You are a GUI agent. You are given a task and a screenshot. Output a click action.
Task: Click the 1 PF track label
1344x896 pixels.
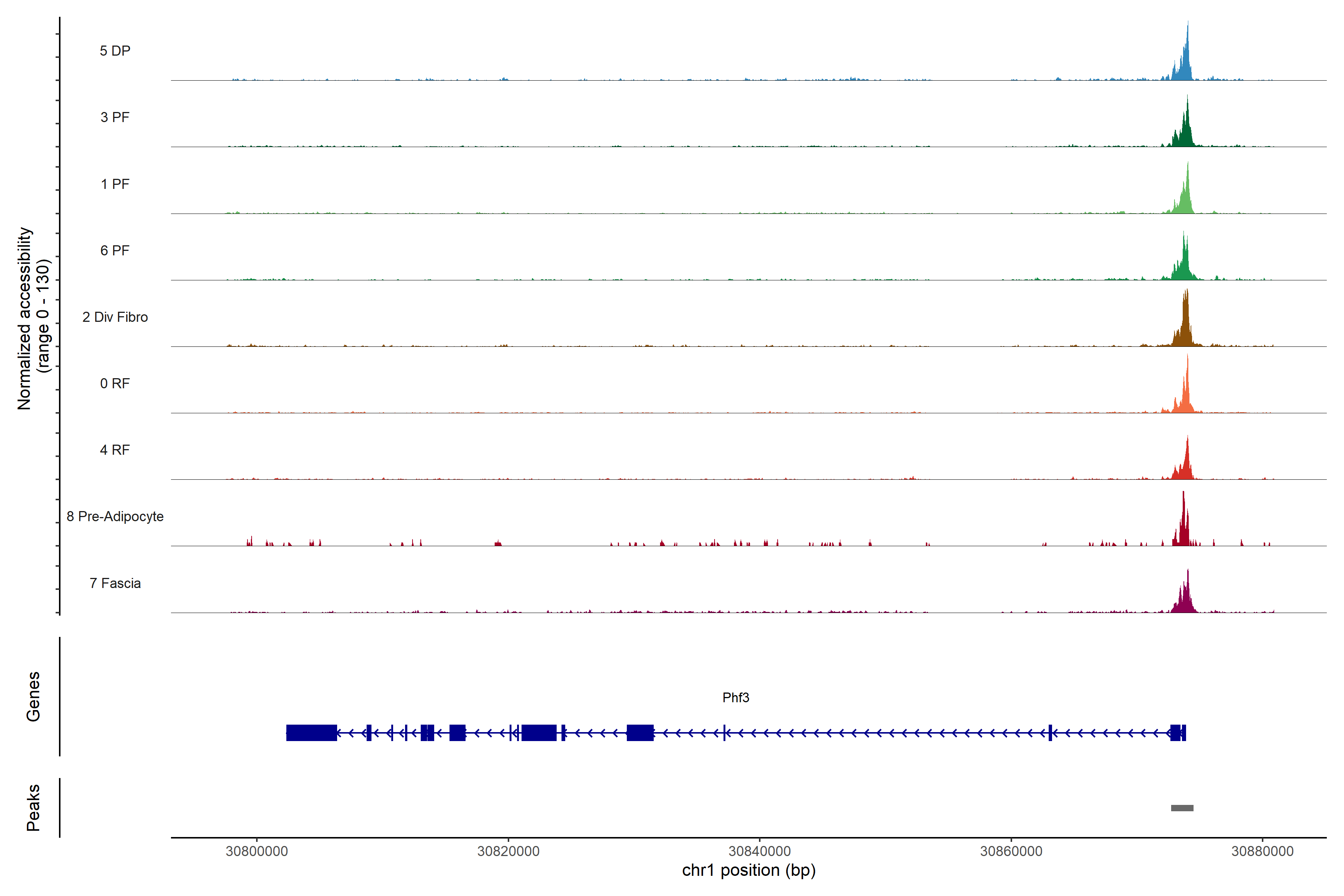115,184
